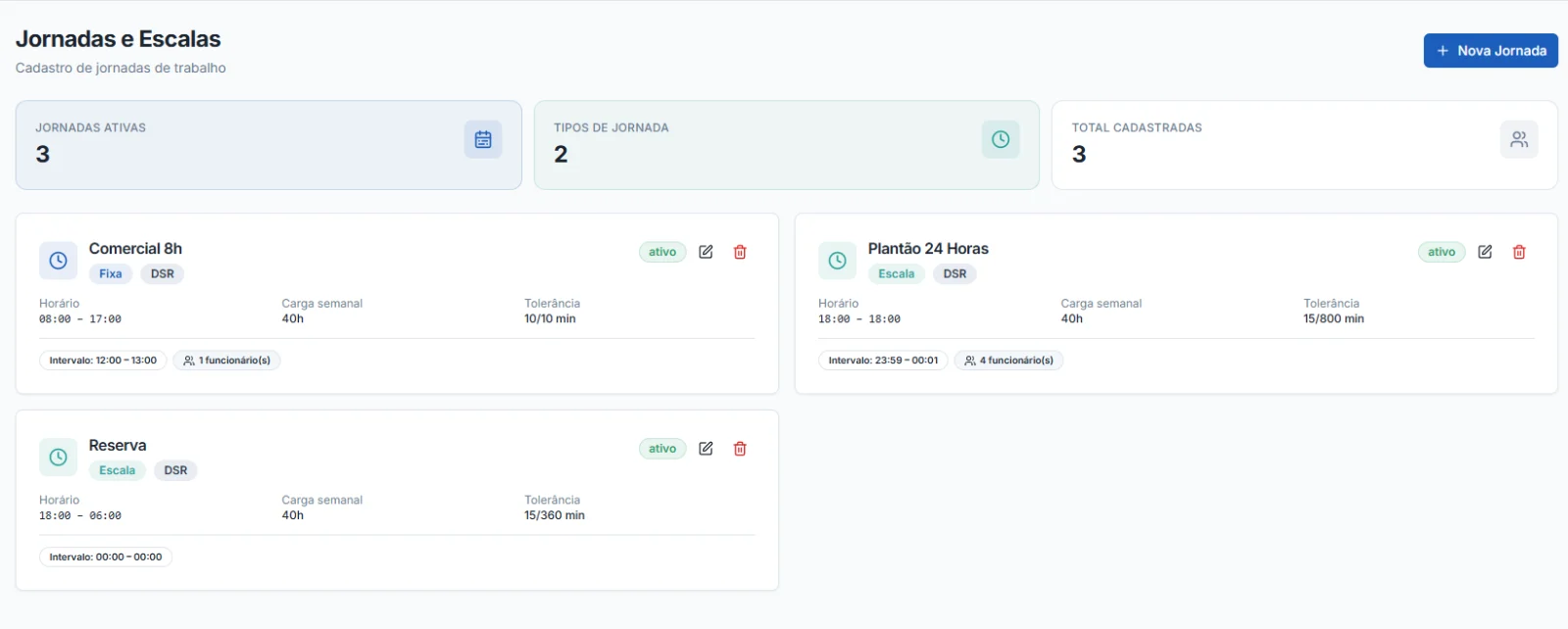Viewport: 1568px width, 629px height.
Task: Click the calendar icon in Jornadas Ativas card
Action: click(483, 139)
